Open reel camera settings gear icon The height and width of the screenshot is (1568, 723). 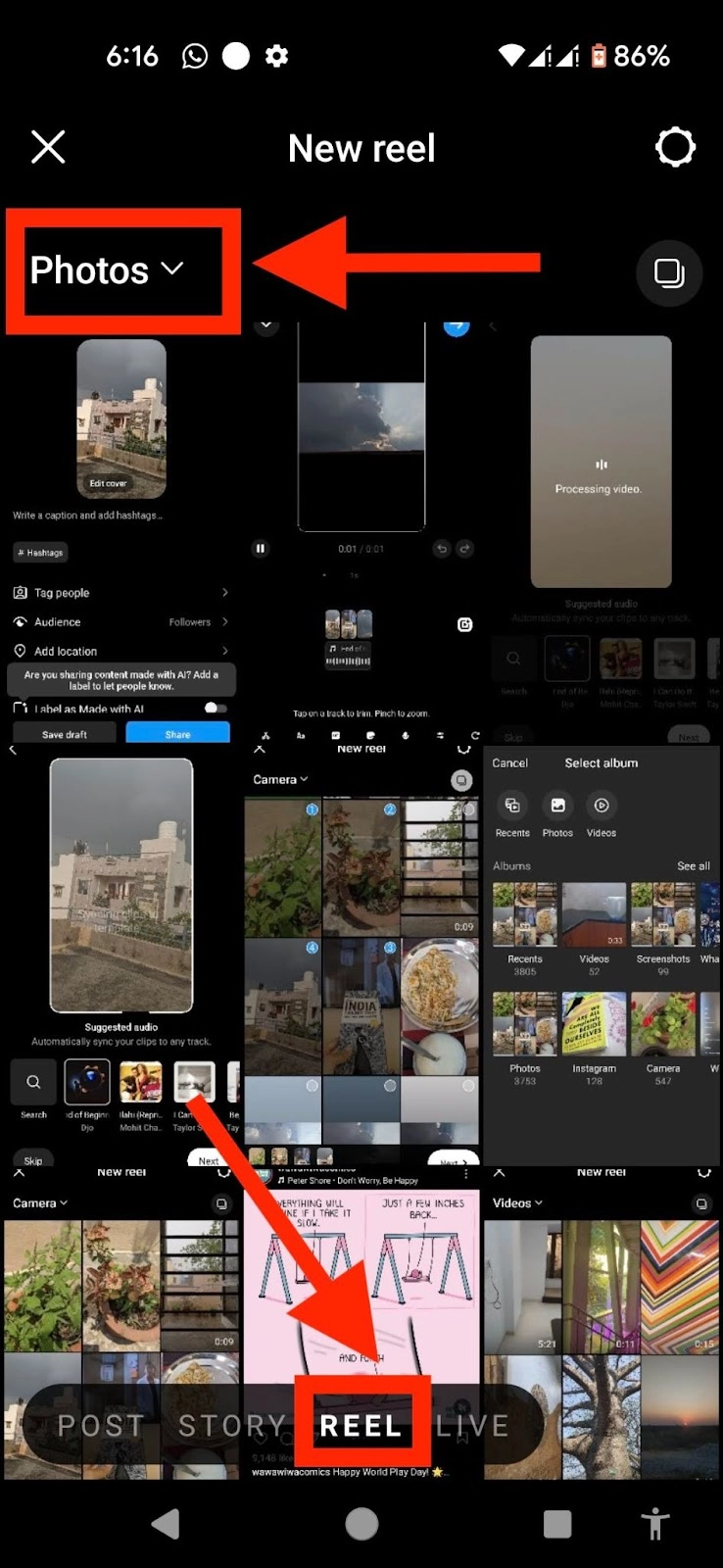coord(675,148)
